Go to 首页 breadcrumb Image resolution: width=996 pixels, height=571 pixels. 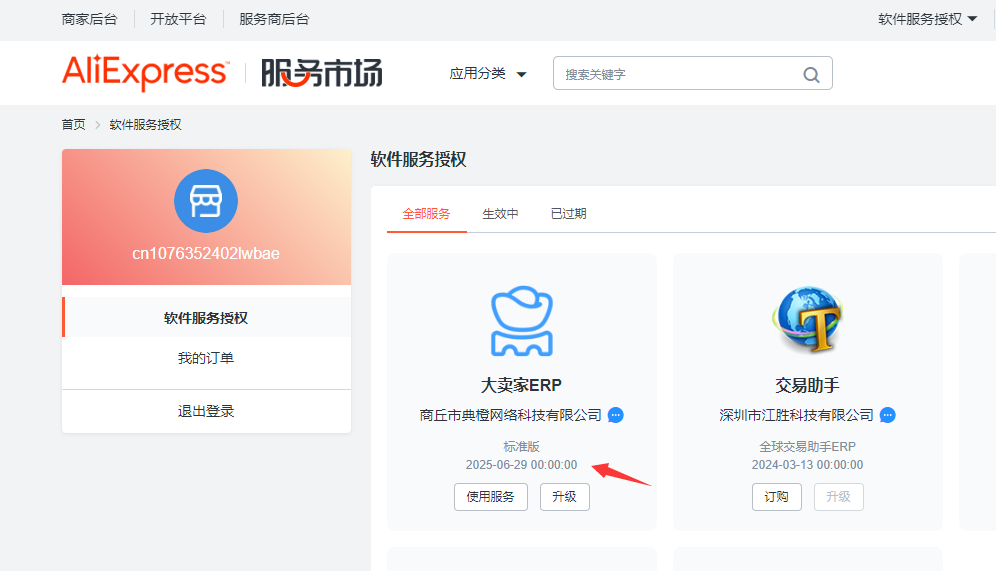(73, 124)
